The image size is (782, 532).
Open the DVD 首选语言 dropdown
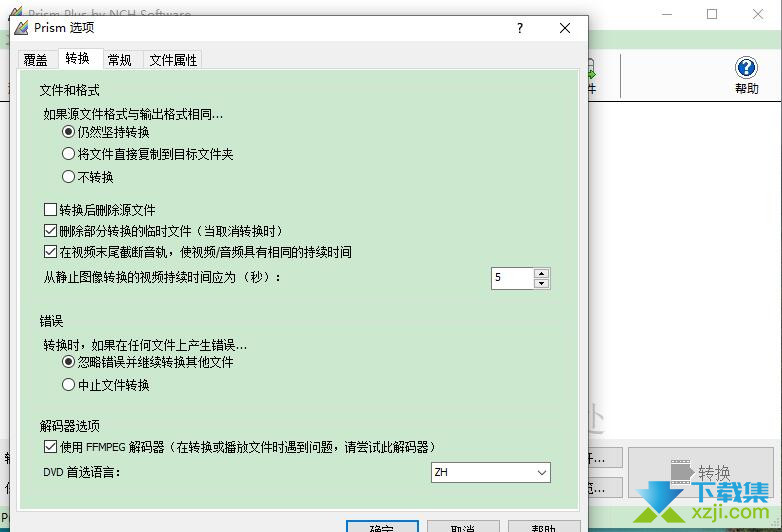(x=491, y=472)
